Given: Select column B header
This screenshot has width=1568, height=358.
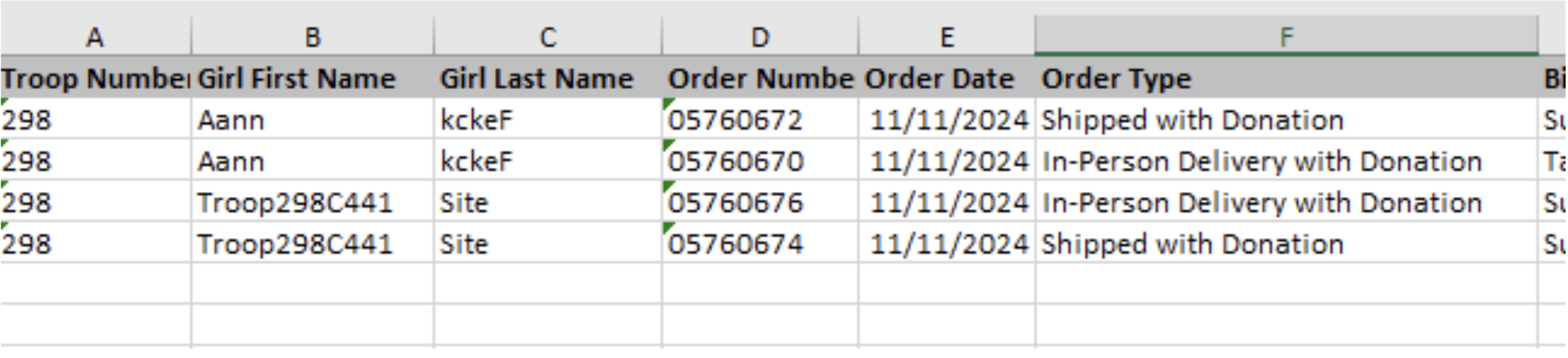Looking at the screenshot, I should pos(312,36).
